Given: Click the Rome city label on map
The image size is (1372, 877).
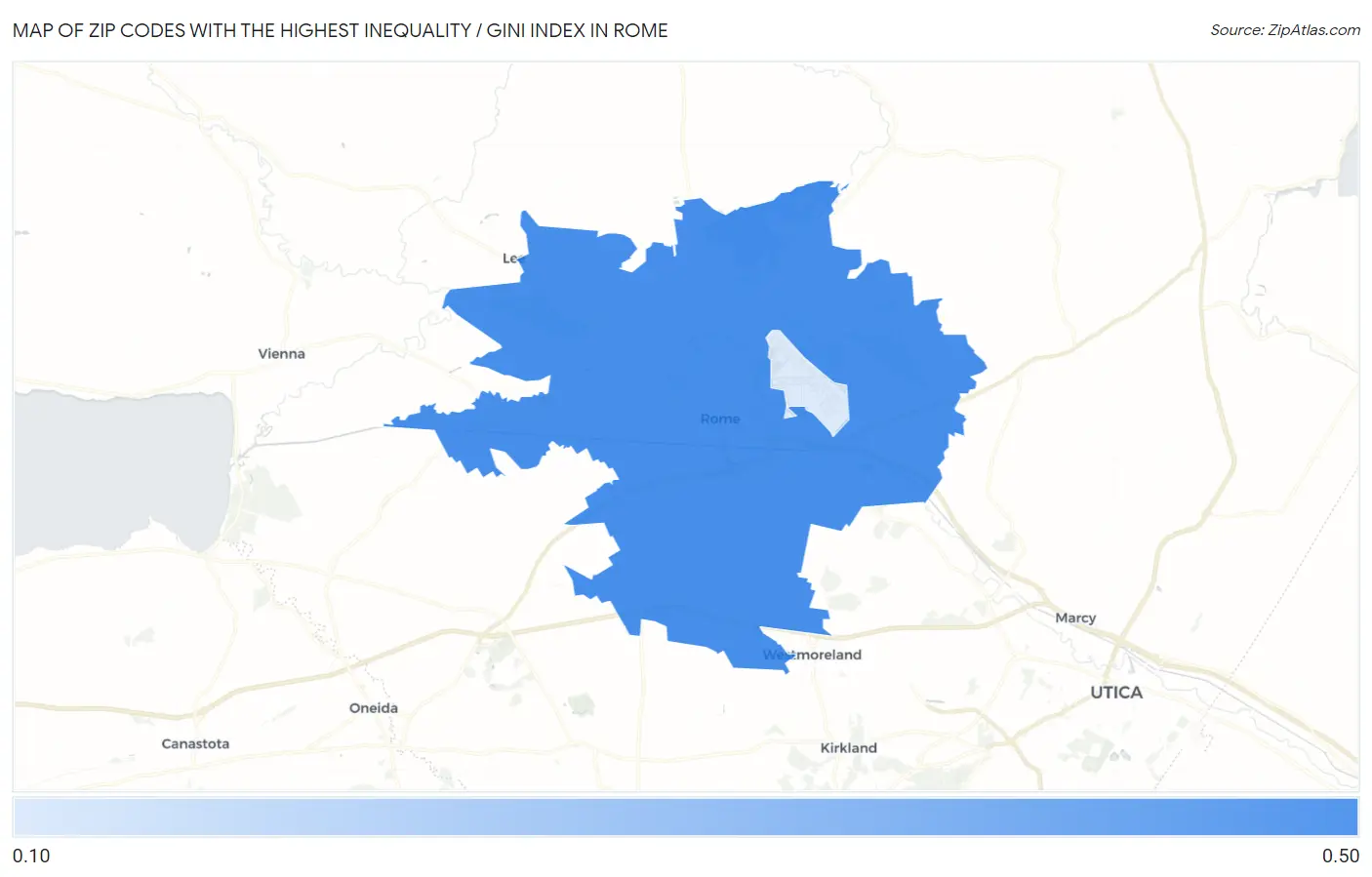Looking at the screenshot, I should [720, 419].
